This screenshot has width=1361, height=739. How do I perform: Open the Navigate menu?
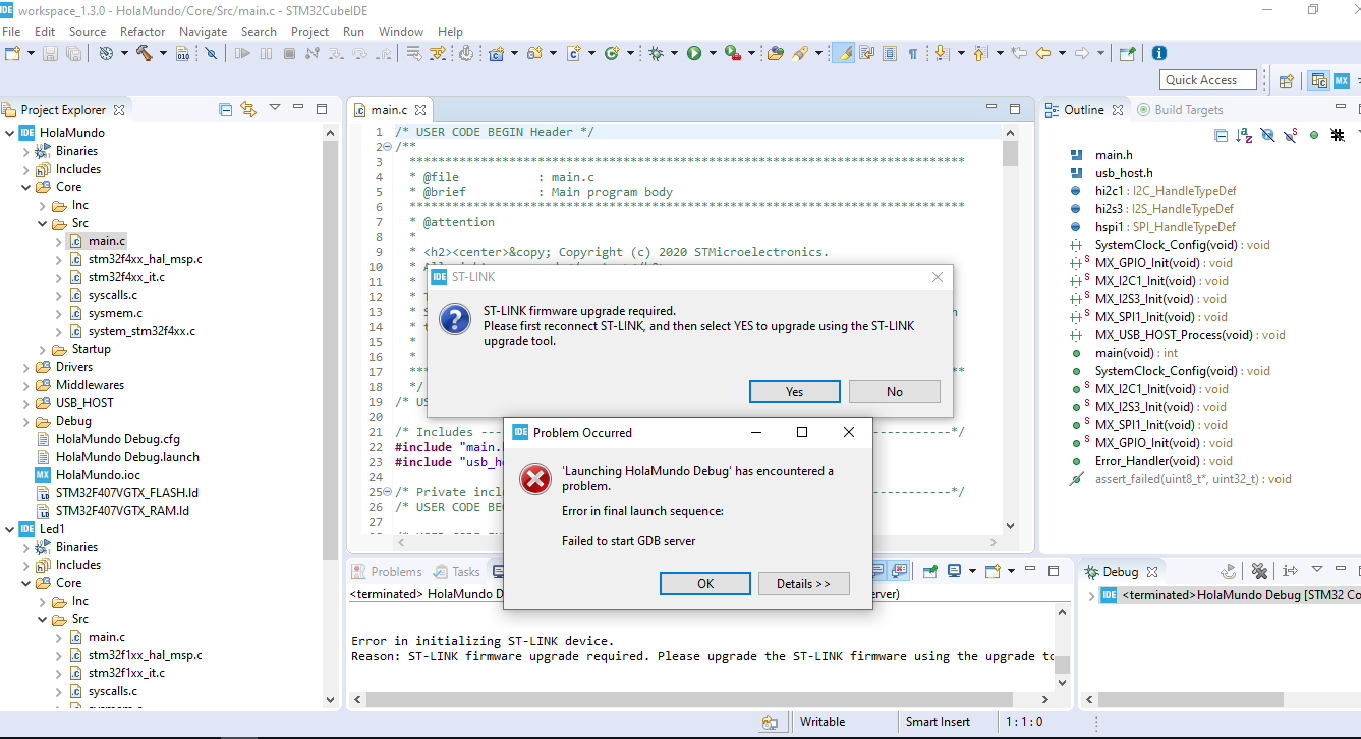tap(203, 31)
